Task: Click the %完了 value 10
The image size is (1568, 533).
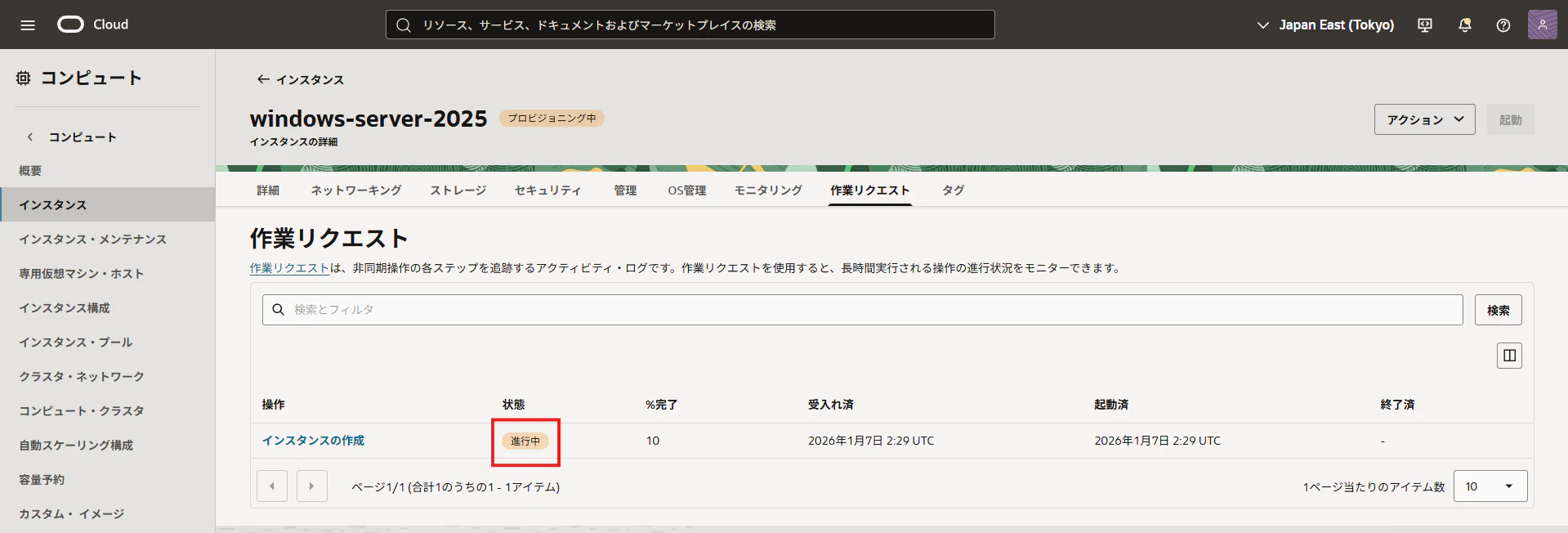Action: 653,441
